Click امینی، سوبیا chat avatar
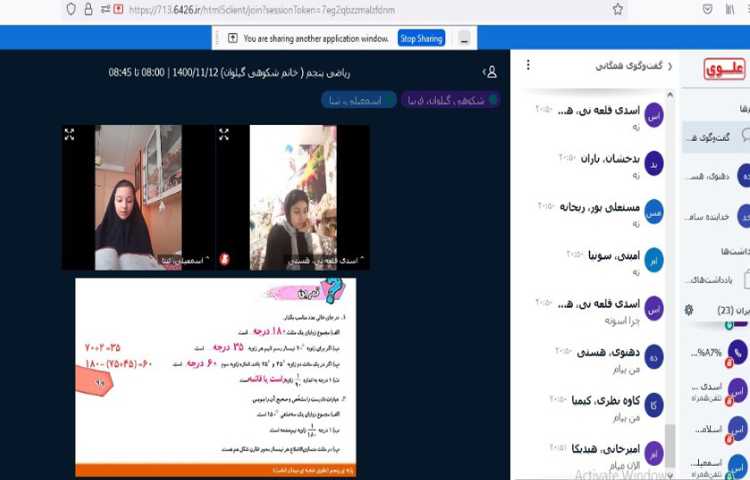Screen dimensions: 750x480 (653, 260)
